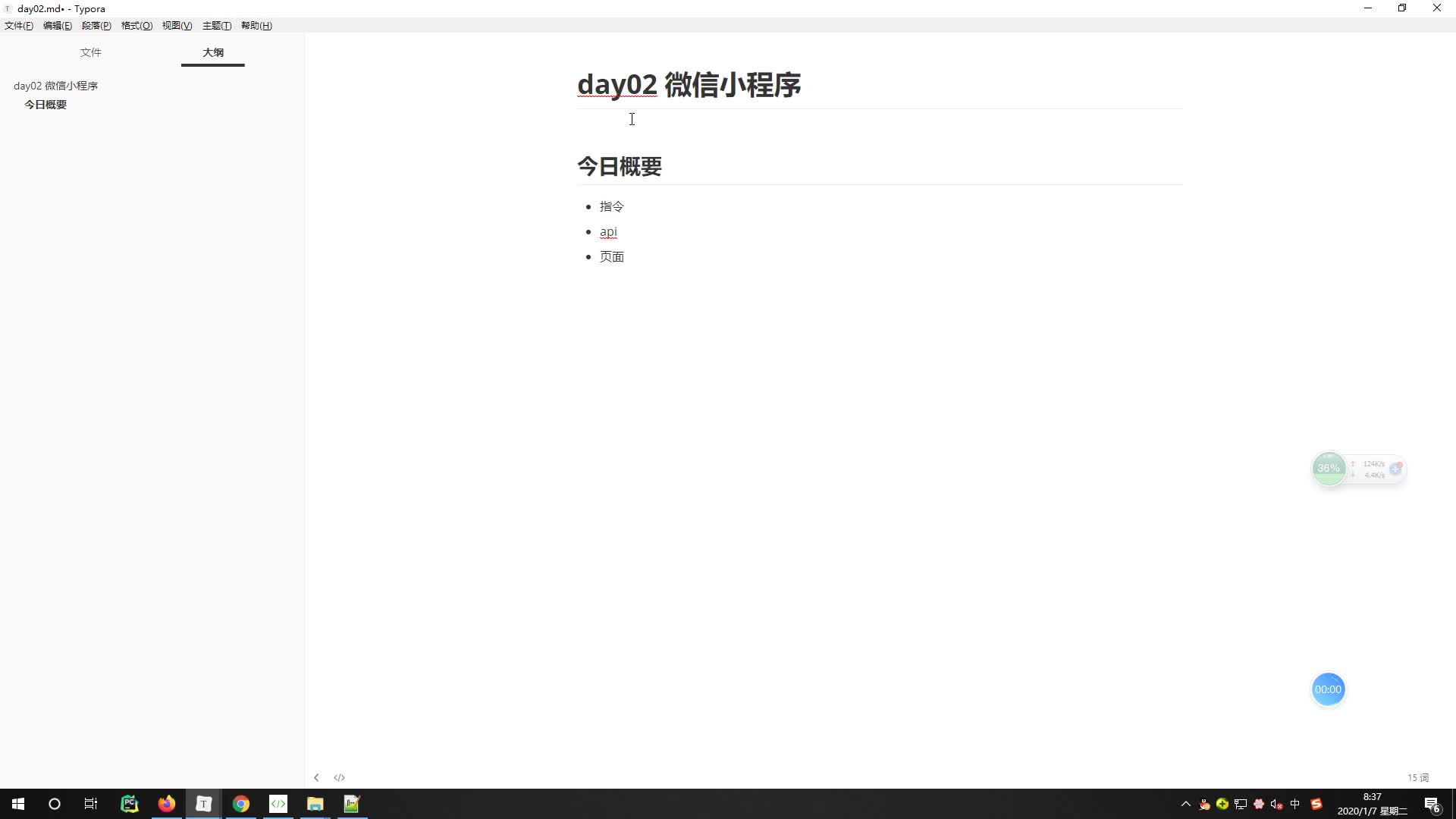Open network status tray icon

1241,804
